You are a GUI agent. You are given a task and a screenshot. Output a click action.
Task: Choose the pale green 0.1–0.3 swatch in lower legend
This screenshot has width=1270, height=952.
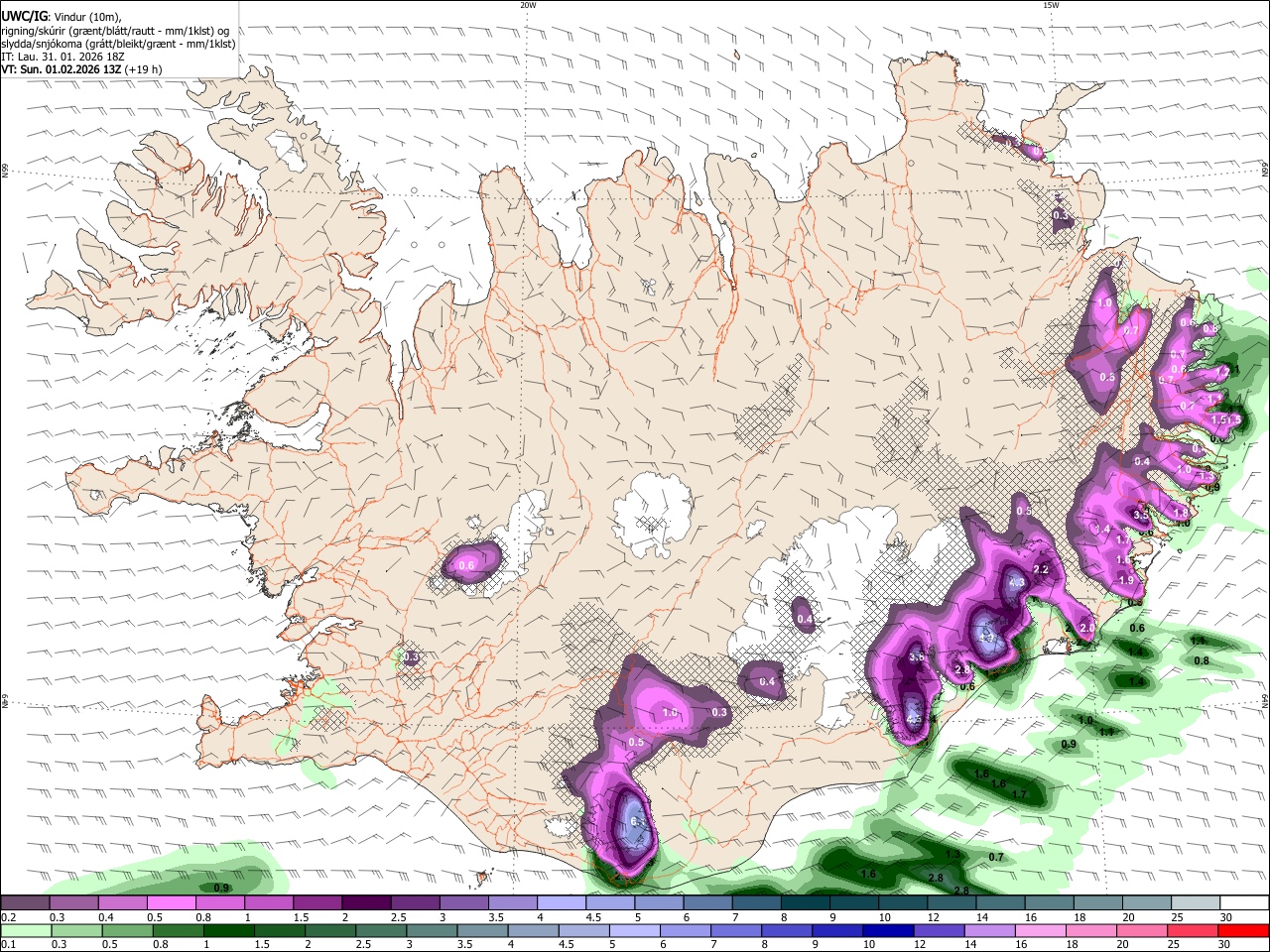(26, 931)
